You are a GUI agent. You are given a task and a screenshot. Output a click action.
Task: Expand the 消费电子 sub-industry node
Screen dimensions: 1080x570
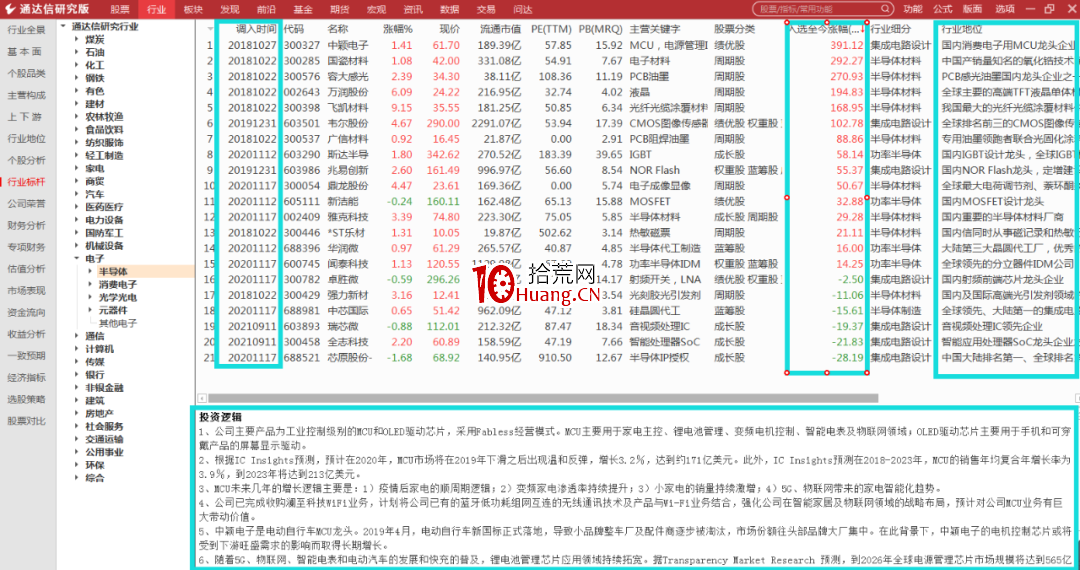(x=90, y=284)
